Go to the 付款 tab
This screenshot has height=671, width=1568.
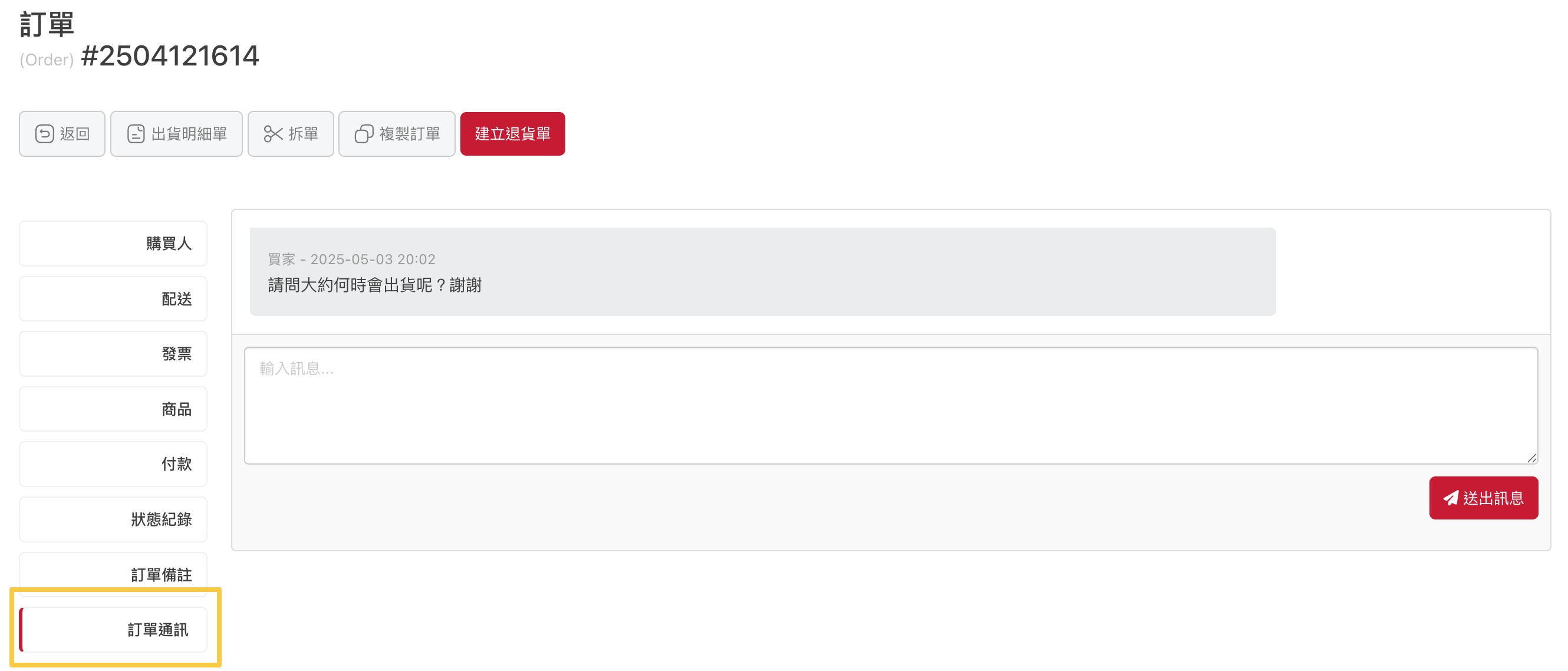click(113, 464)
